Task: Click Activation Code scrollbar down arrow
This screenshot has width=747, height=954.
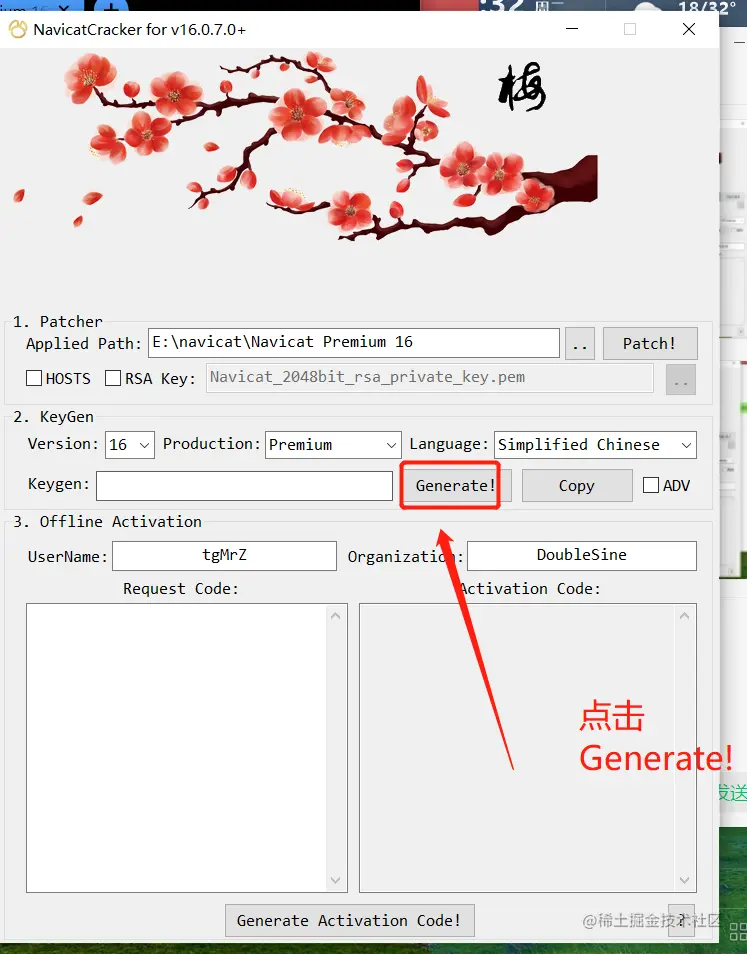Action: pyautogui.click(x=684, y=880)
